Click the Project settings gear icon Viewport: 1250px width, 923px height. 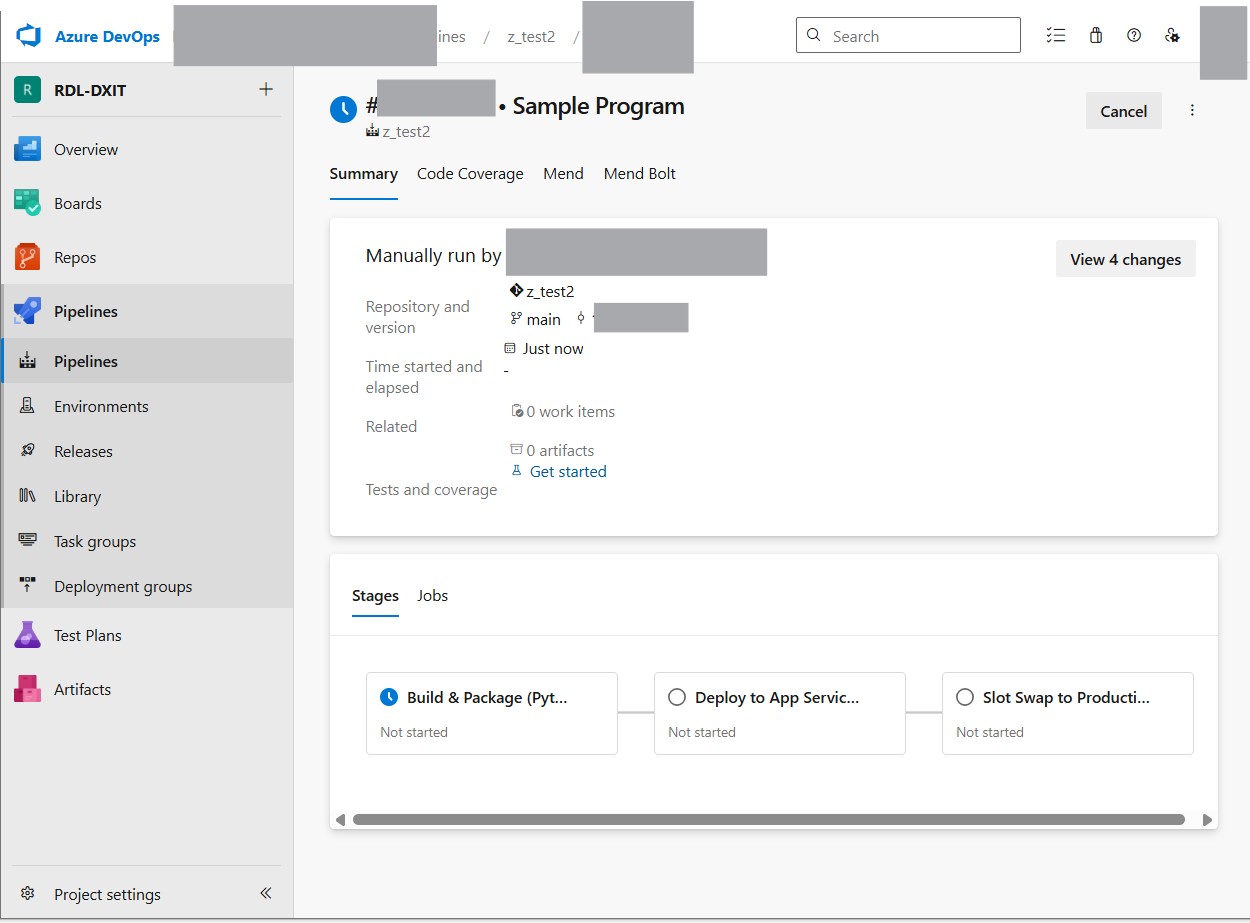pyautogui.click(x=28, y=894)
